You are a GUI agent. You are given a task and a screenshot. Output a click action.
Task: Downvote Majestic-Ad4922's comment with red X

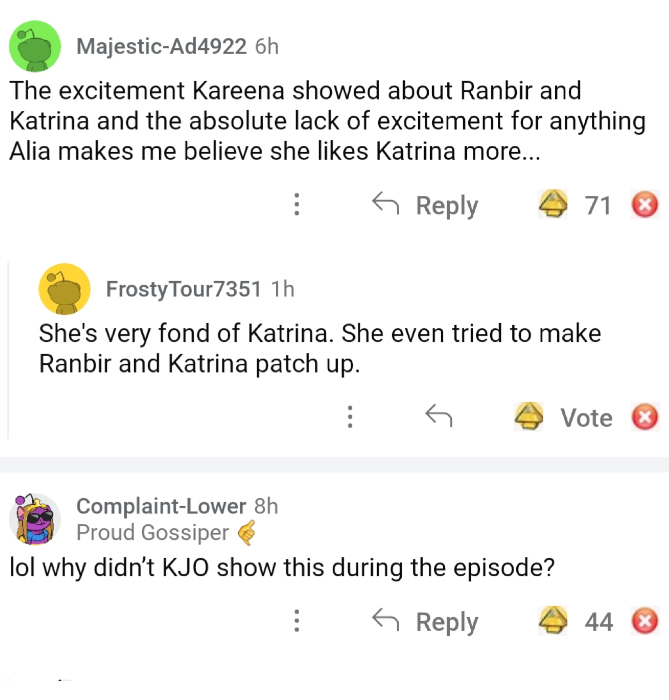click(646, 205)
